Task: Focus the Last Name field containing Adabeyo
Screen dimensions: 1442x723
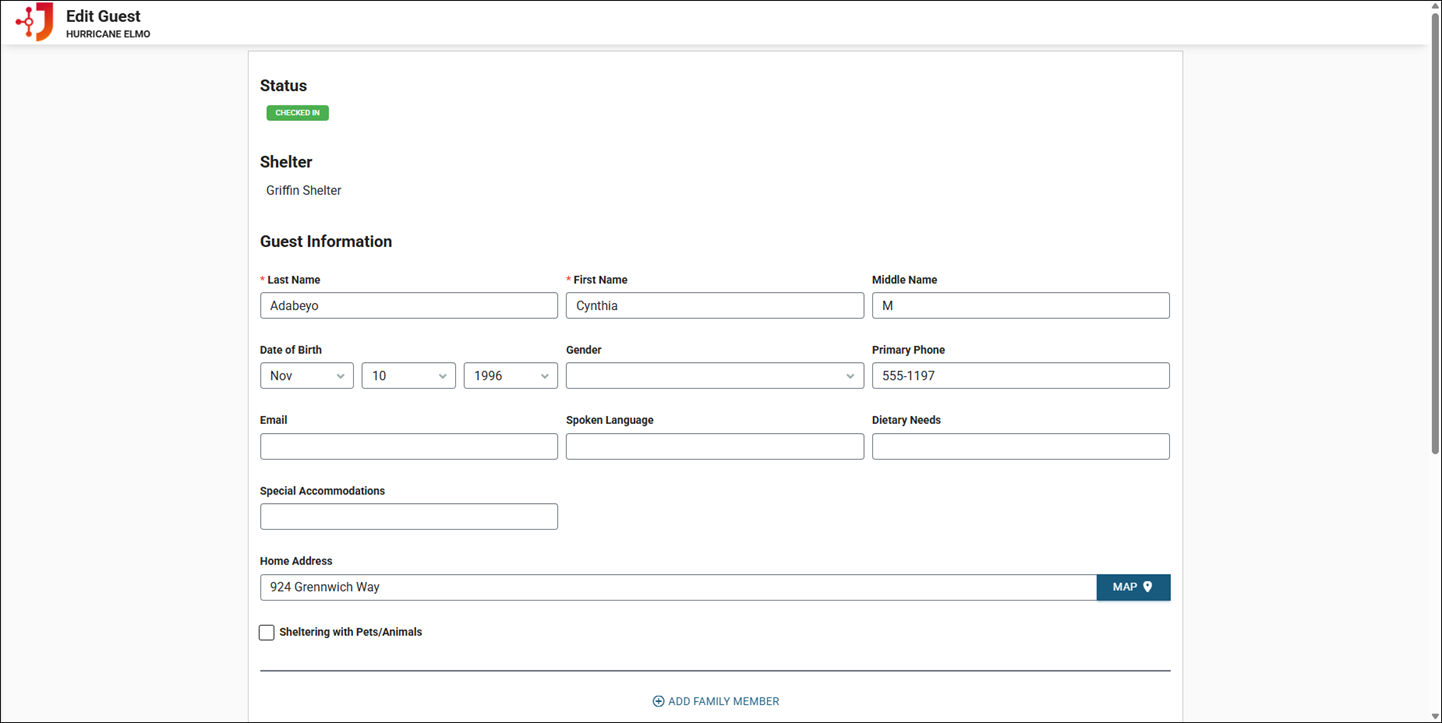Action: pos(408,306)
